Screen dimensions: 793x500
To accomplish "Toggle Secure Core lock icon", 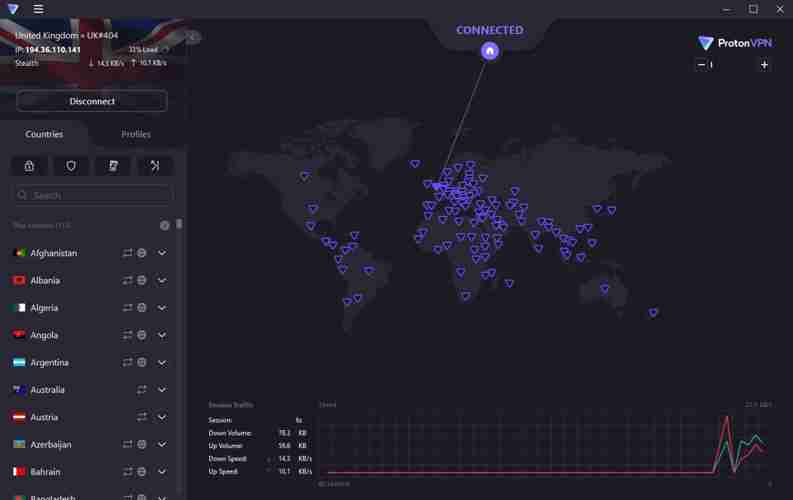I will point(29,166).
